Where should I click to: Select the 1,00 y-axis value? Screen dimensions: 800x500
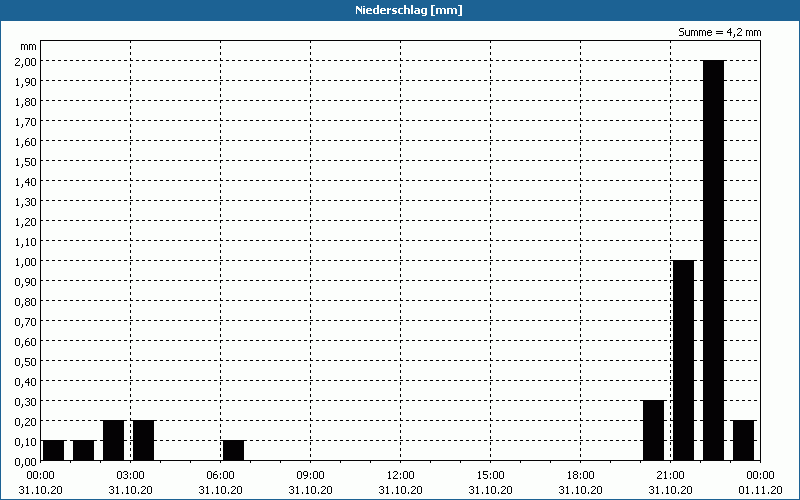(27, 261)
